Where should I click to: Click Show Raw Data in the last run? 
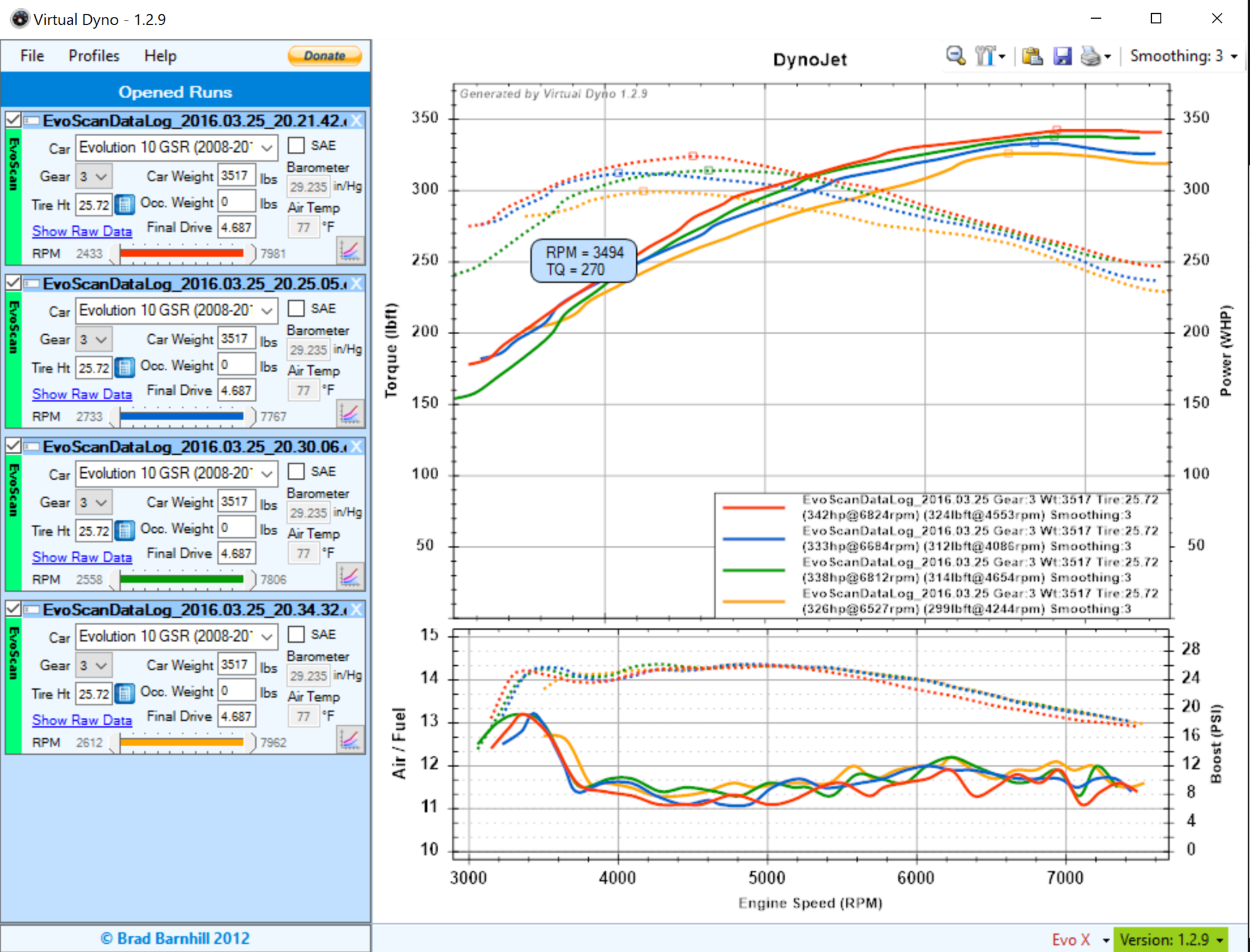click(x=82, y=720)
